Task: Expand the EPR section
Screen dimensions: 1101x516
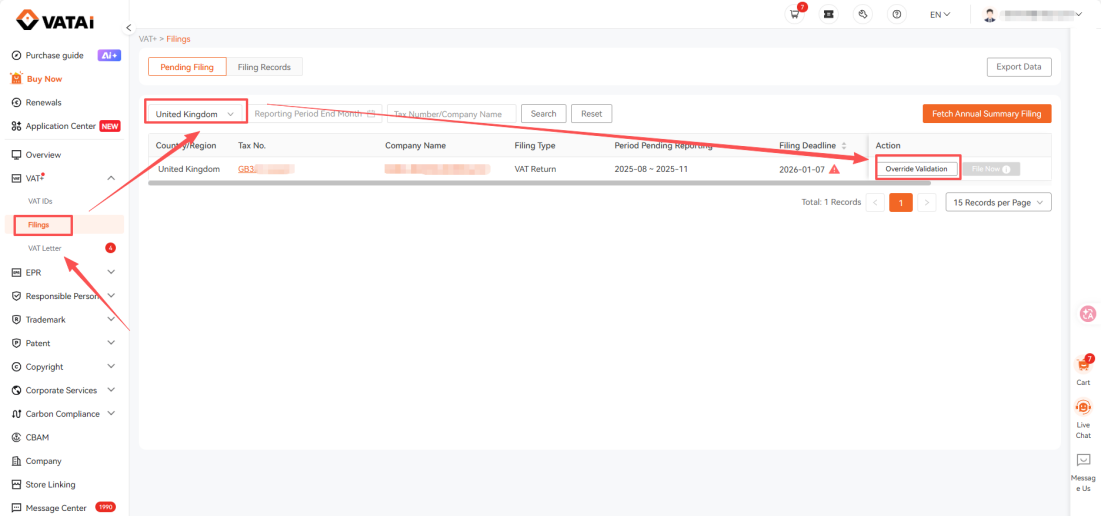Action: pyautogui.click(x=111, y=272)
